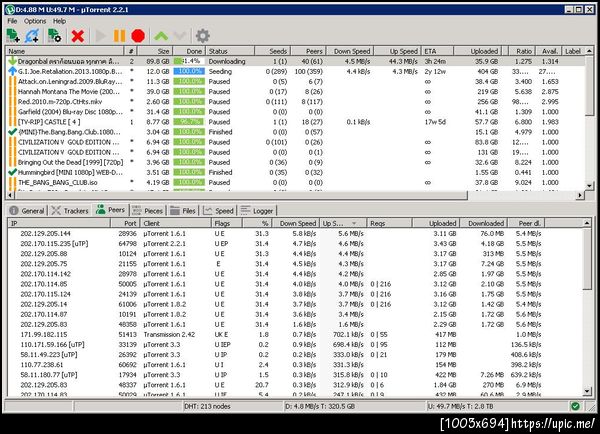The height and width of the screenshot is (434, 600).
Task: Select Hummingbird [MINI 1080p] finished torrent
Action: 295,173
